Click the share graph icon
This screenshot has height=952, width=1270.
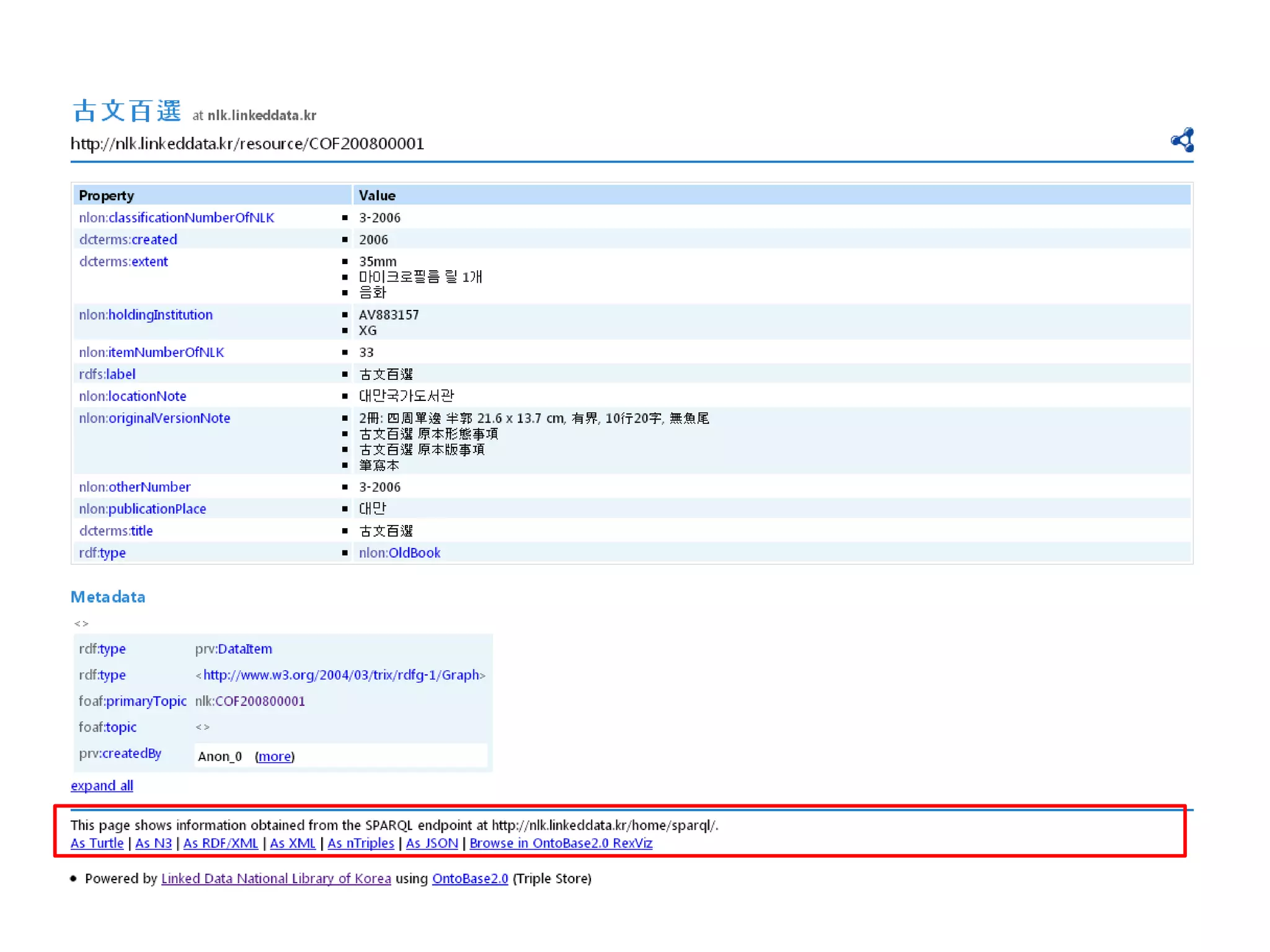click(1182, 140)
